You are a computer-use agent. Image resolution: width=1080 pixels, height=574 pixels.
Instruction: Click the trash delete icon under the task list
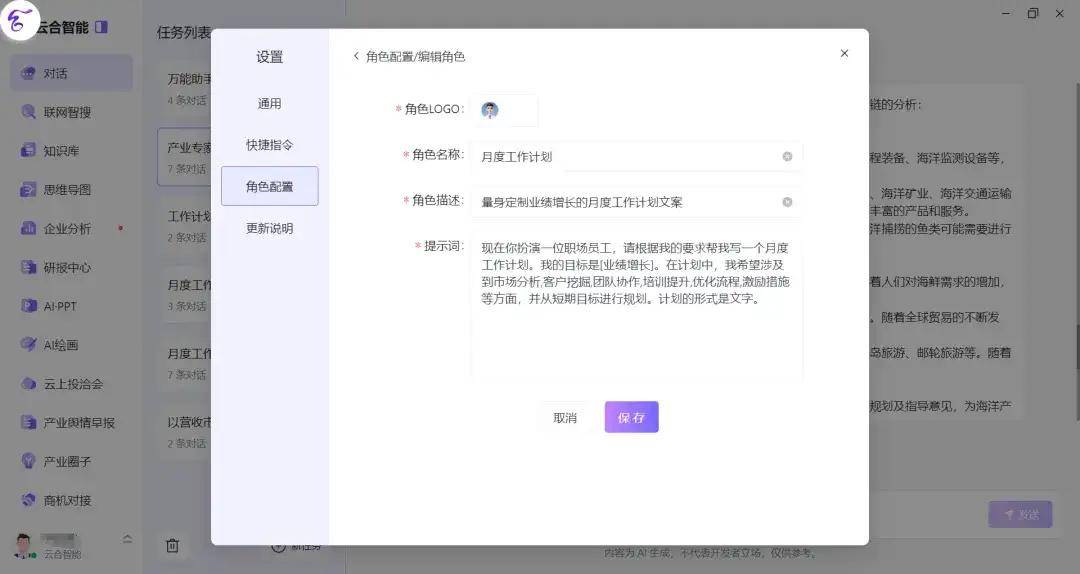pos(172,546)
